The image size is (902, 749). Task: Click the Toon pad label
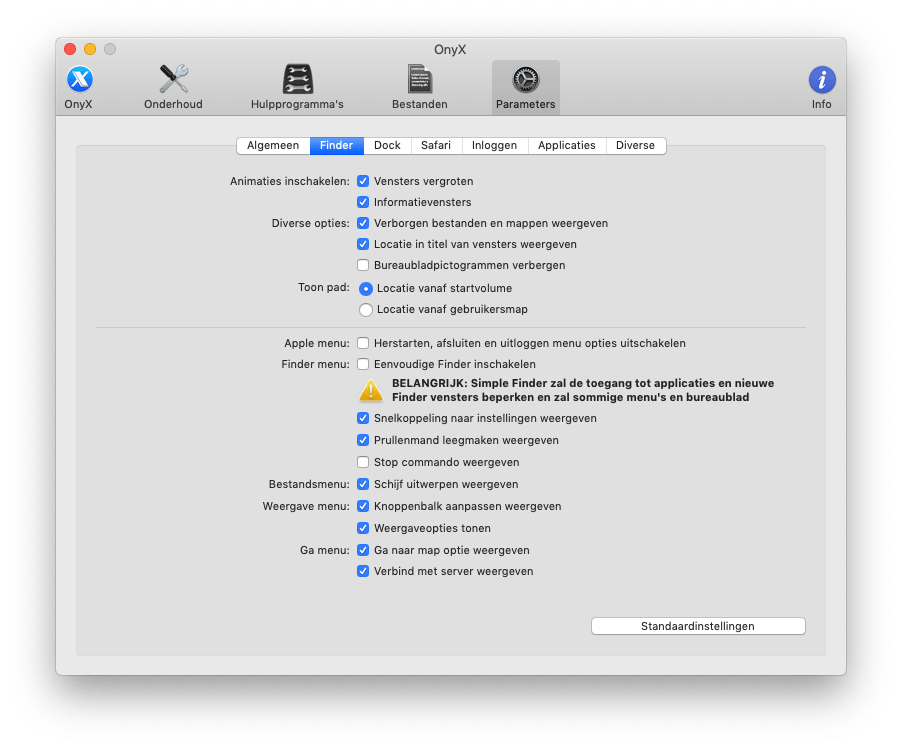[x=323, y=287]
